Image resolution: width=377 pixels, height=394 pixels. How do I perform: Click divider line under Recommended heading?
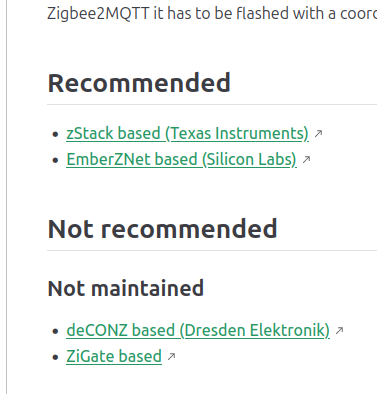212,104
